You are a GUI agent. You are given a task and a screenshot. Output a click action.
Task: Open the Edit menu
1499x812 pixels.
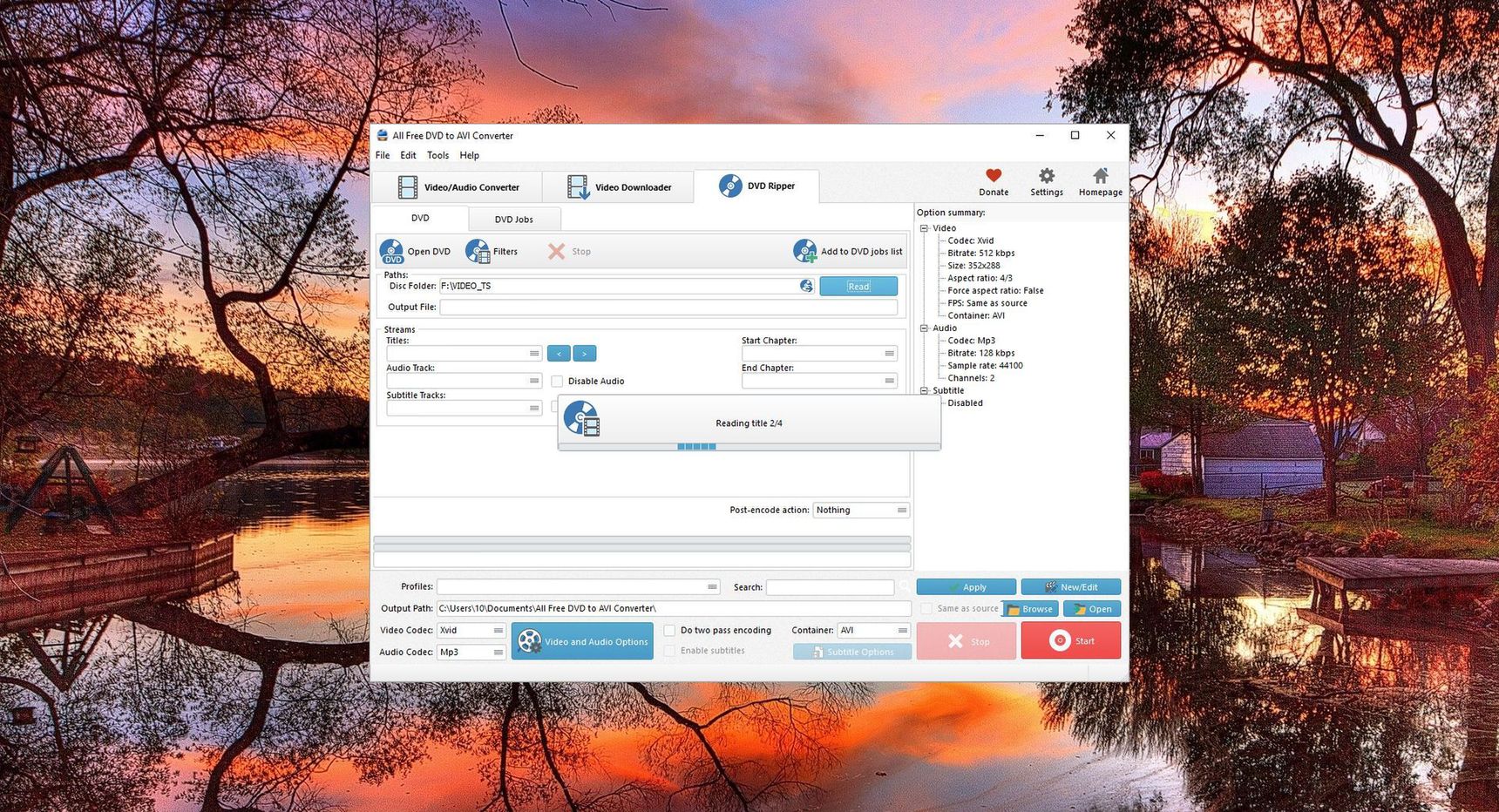click(x=408, y=155)
